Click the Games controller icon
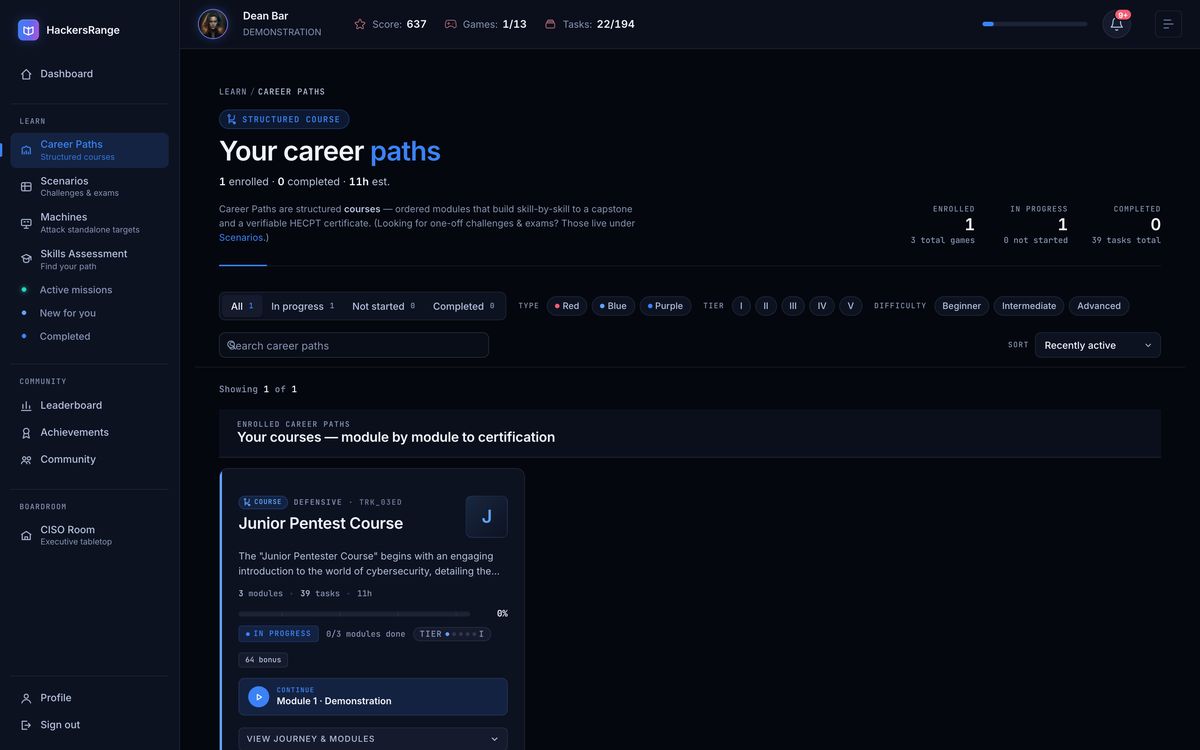This screenshot has height=750, width=1200. click(450, 24)
